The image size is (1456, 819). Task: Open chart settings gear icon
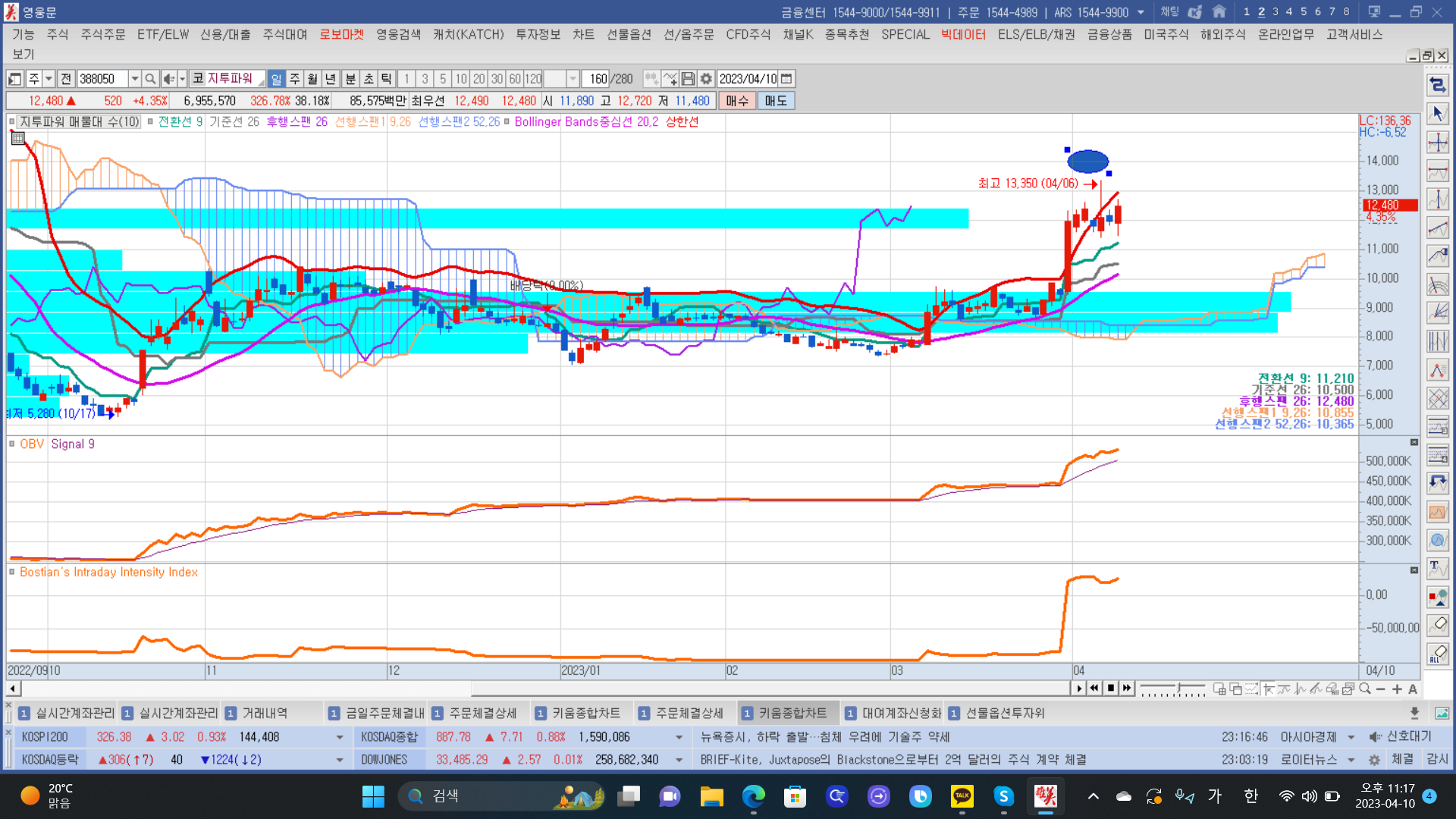(706, 79)
